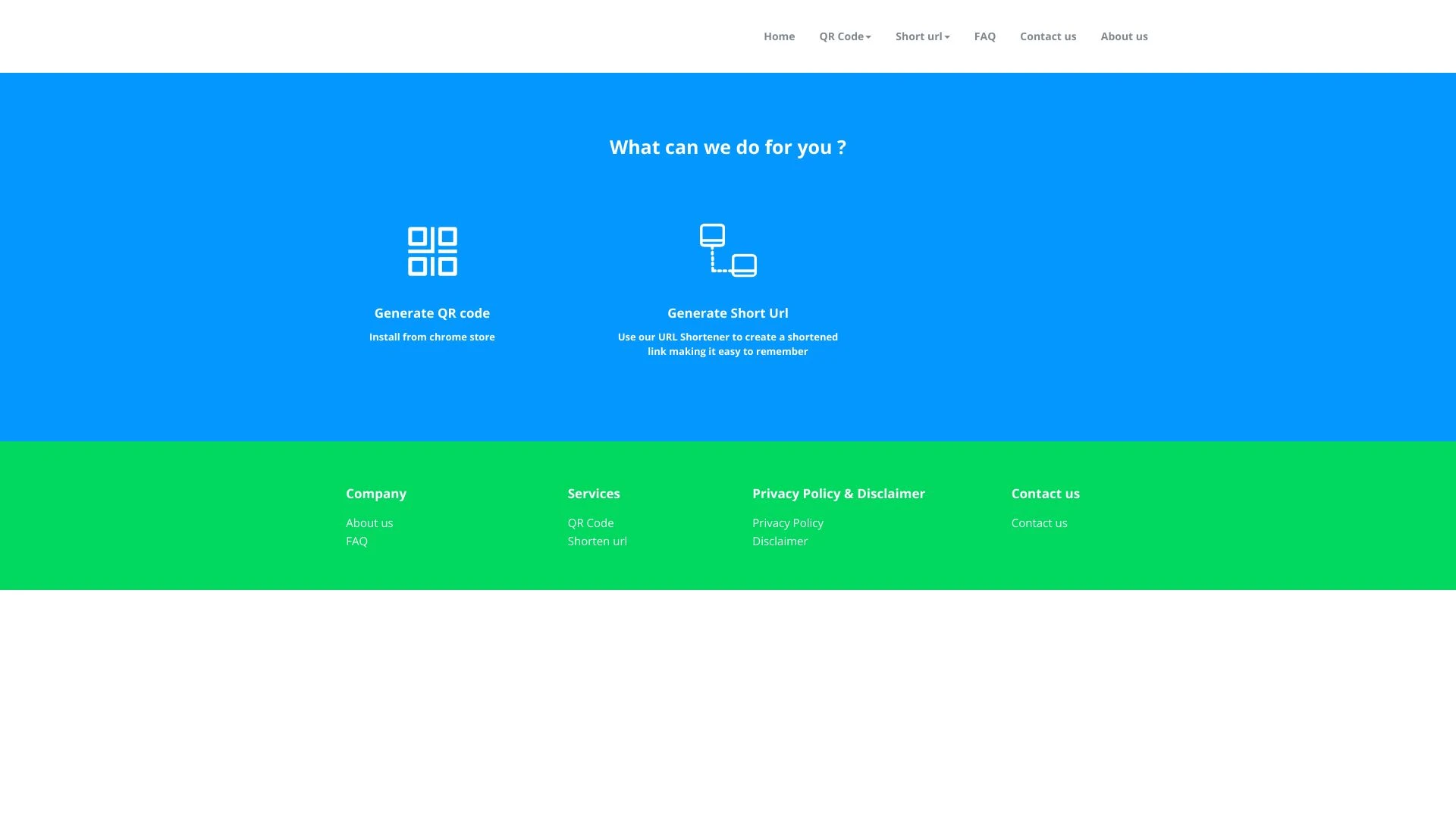
Task: View the Privacy Policy footer link
Action: pyautogui.click(x=787, y=522)
